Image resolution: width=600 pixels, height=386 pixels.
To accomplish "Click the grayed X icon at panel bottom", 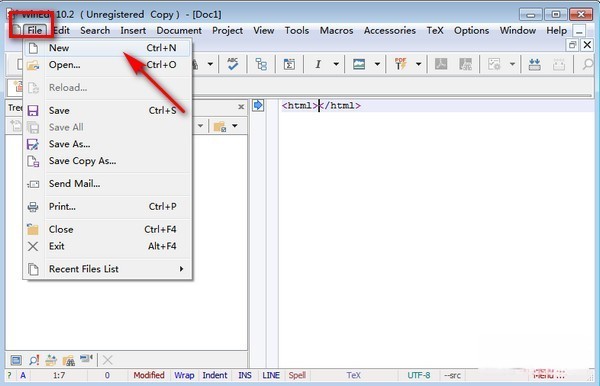I will 108,360.
